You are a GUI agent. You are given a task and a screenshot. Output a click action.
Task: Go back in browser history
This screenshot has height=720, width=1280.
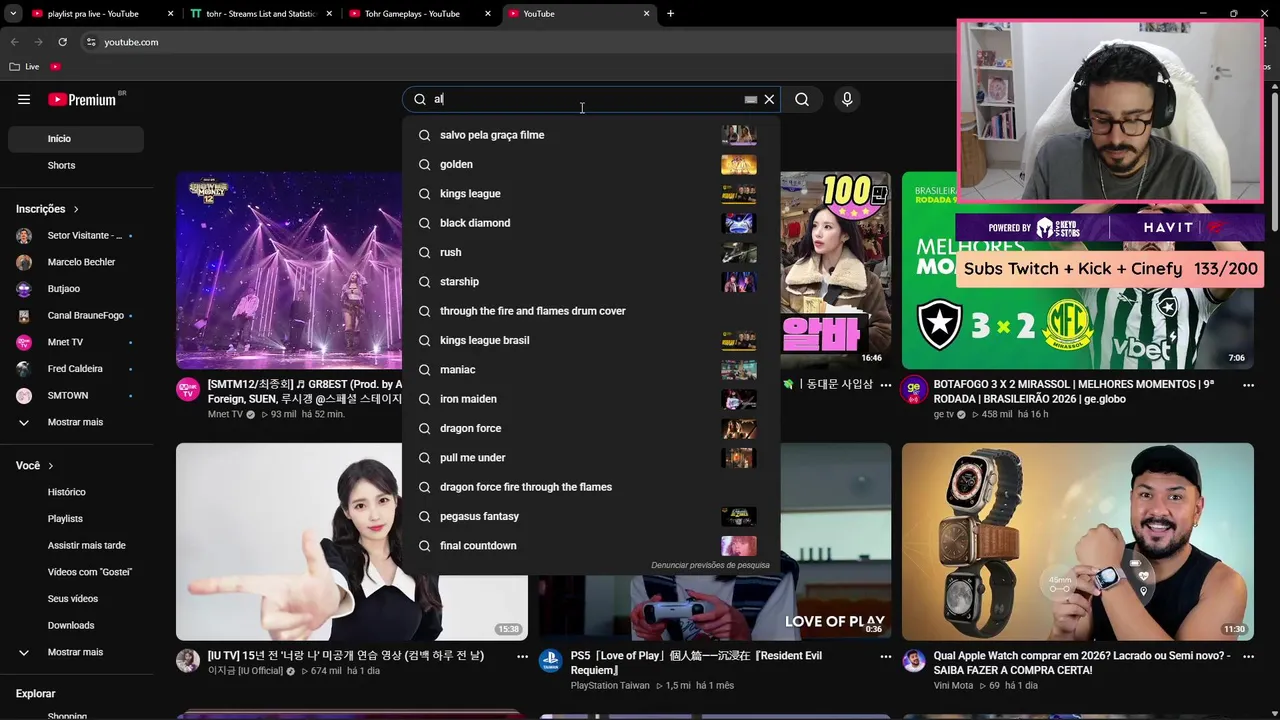tap(14, 42)
